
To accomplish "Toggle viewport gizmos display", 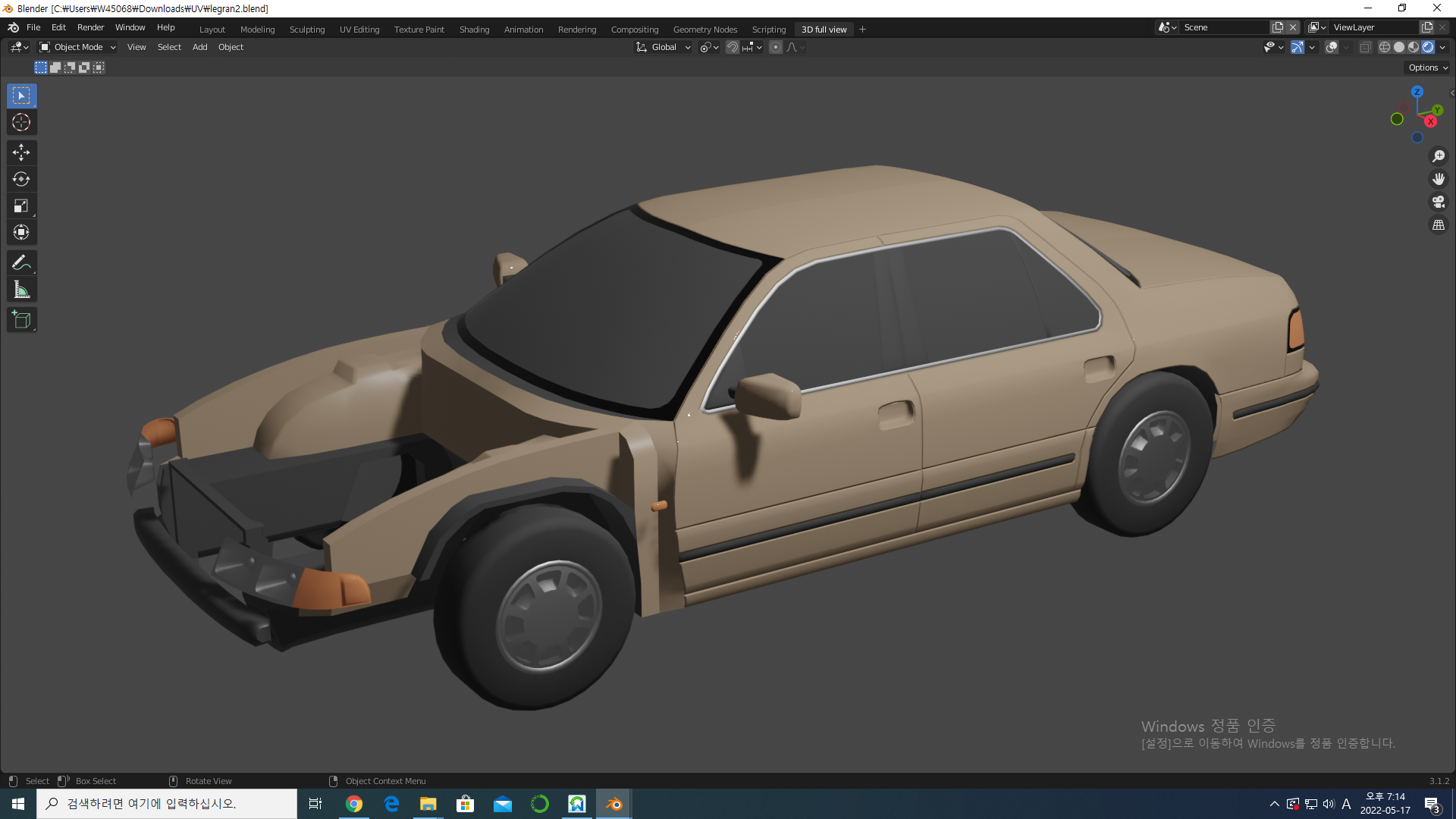I will [1298, 47].
